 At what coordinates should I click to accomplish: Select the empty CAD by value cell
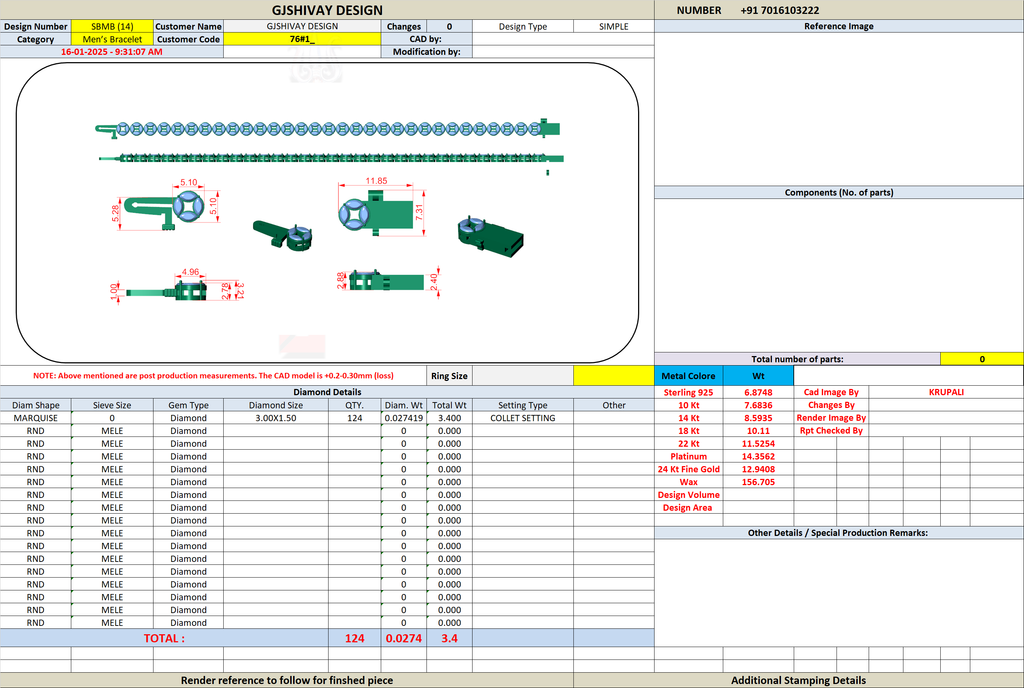pyautogui.click(x=563, y=39)
